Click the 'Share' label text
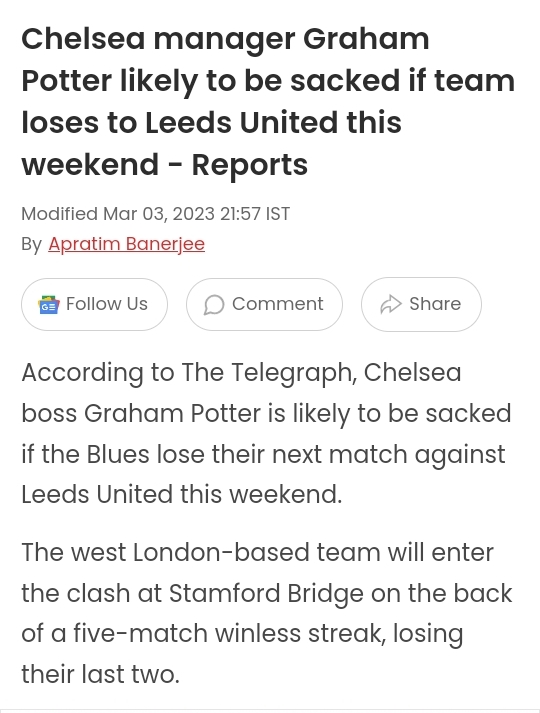The width and height of the screenshot is (540, 713). [435, 304]
